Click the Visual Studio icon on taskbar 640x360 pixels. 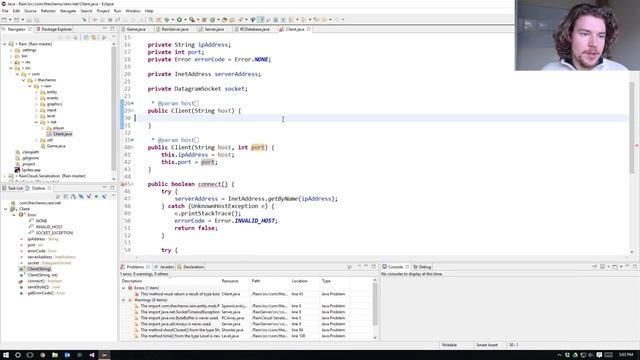(x=92, y=355)
